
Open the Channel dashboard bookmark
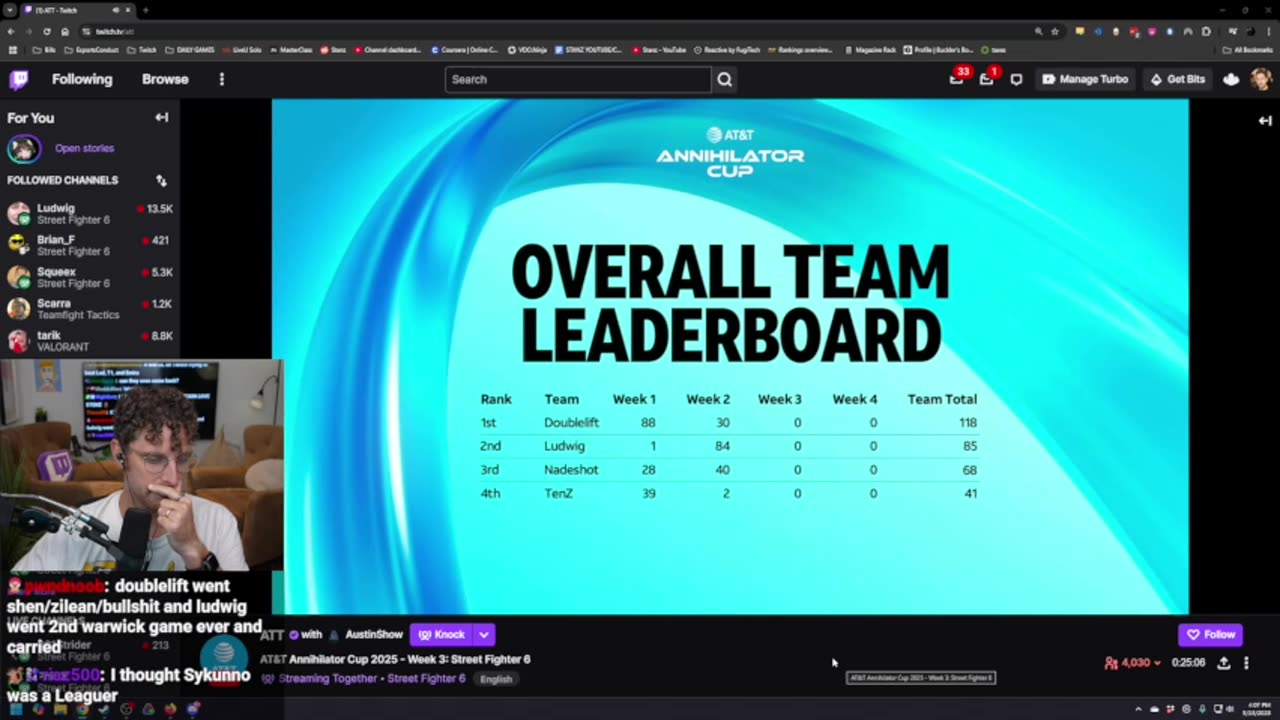click(x=388, y=49)
